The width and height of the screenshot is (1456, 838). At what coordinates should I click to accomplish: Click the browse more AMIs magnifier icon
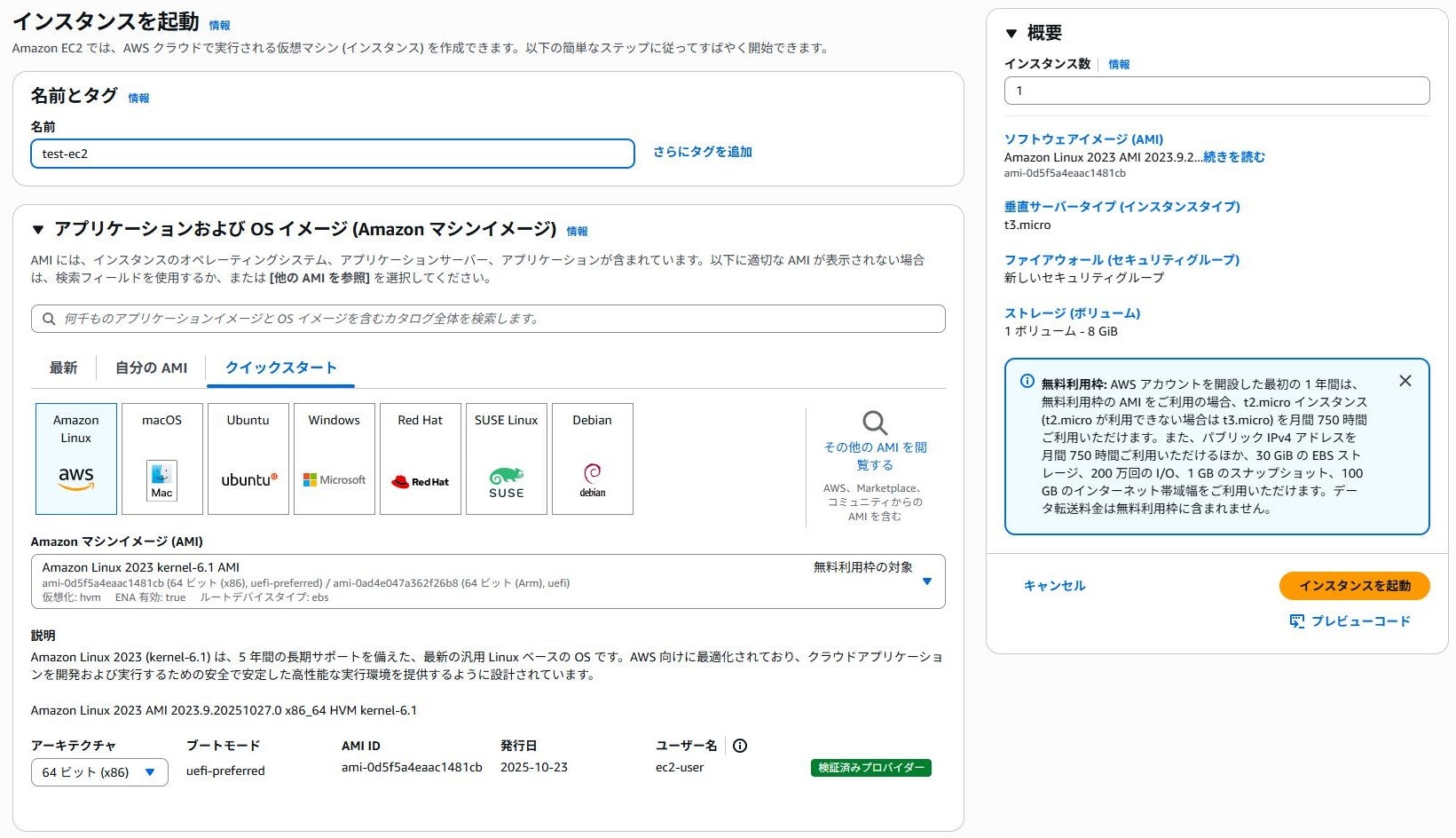point(875,423)
